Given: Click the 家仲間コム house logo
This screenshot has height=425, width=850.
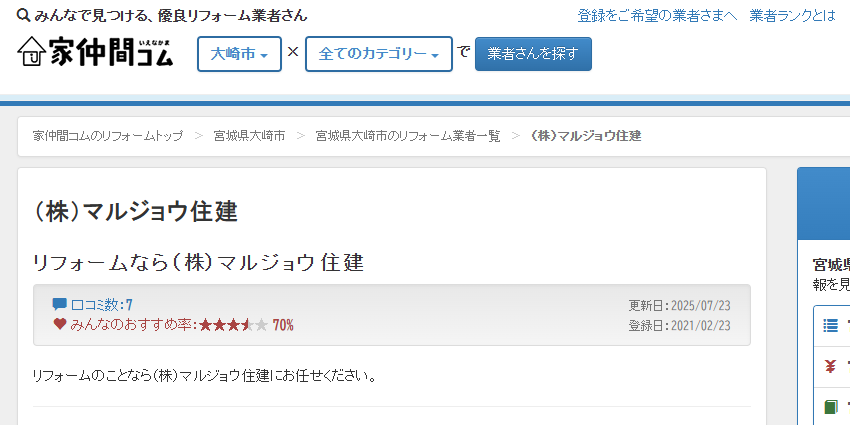Looking at the screenshot, I should tap(95, 51).
